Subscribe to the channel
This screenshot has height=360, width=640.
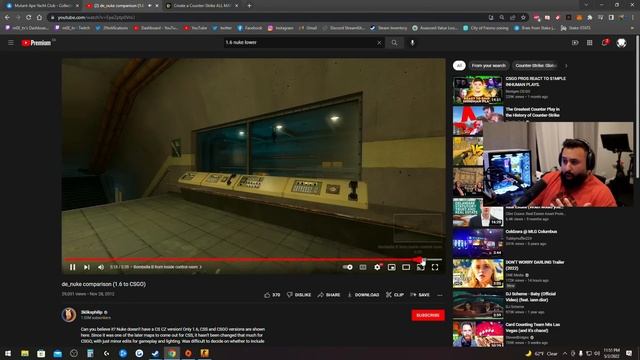428,315
